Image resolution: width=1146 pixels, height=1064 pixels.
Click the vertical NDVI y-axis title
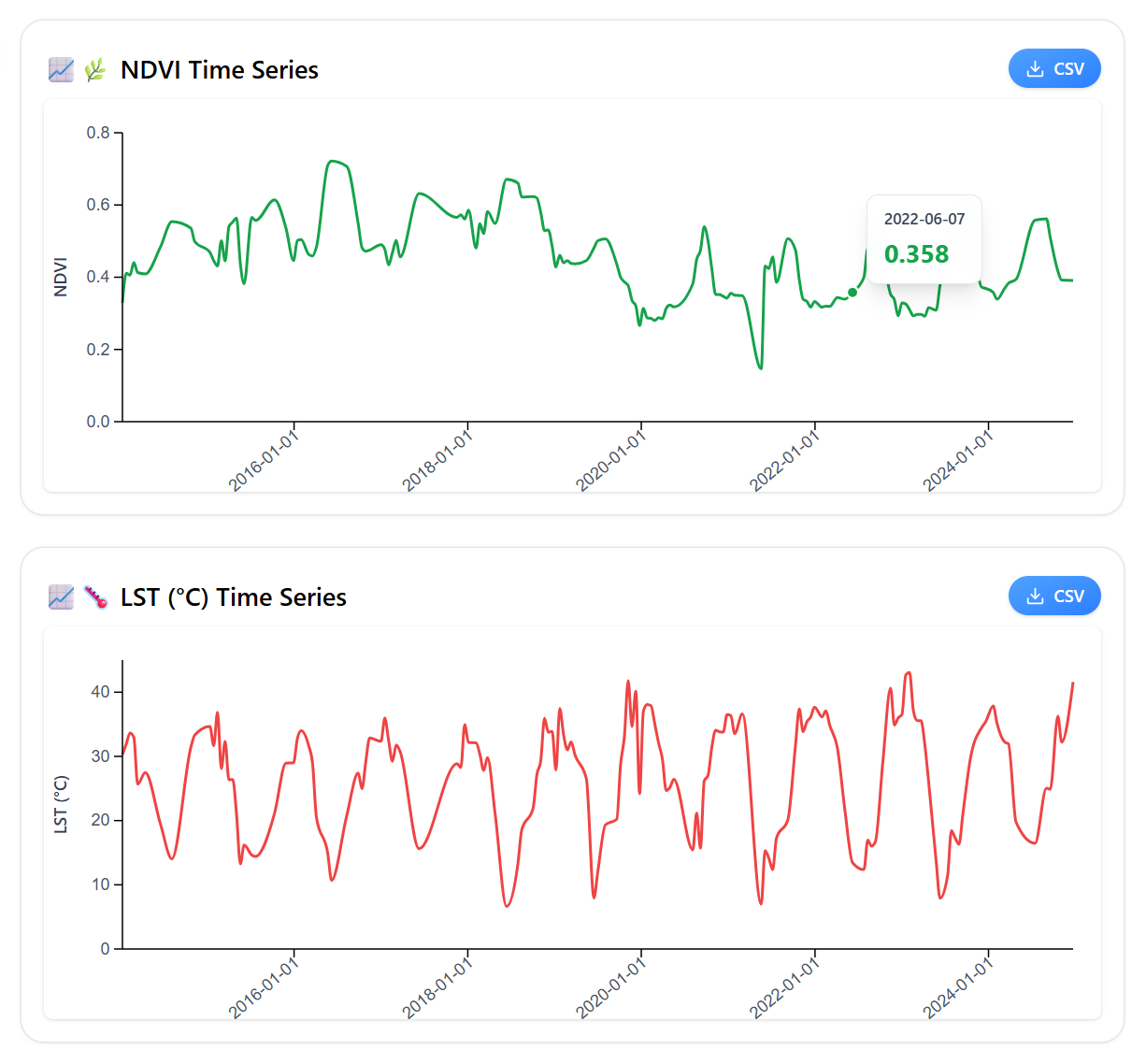[62, 277]
